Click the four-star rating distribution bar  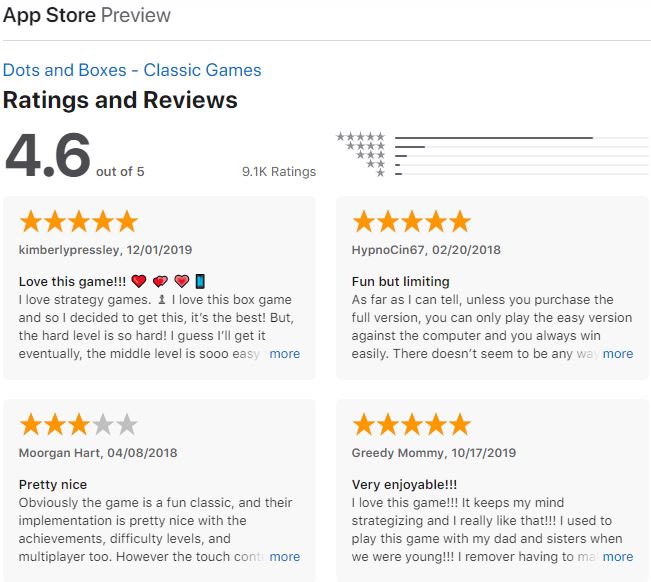(410, 147)
